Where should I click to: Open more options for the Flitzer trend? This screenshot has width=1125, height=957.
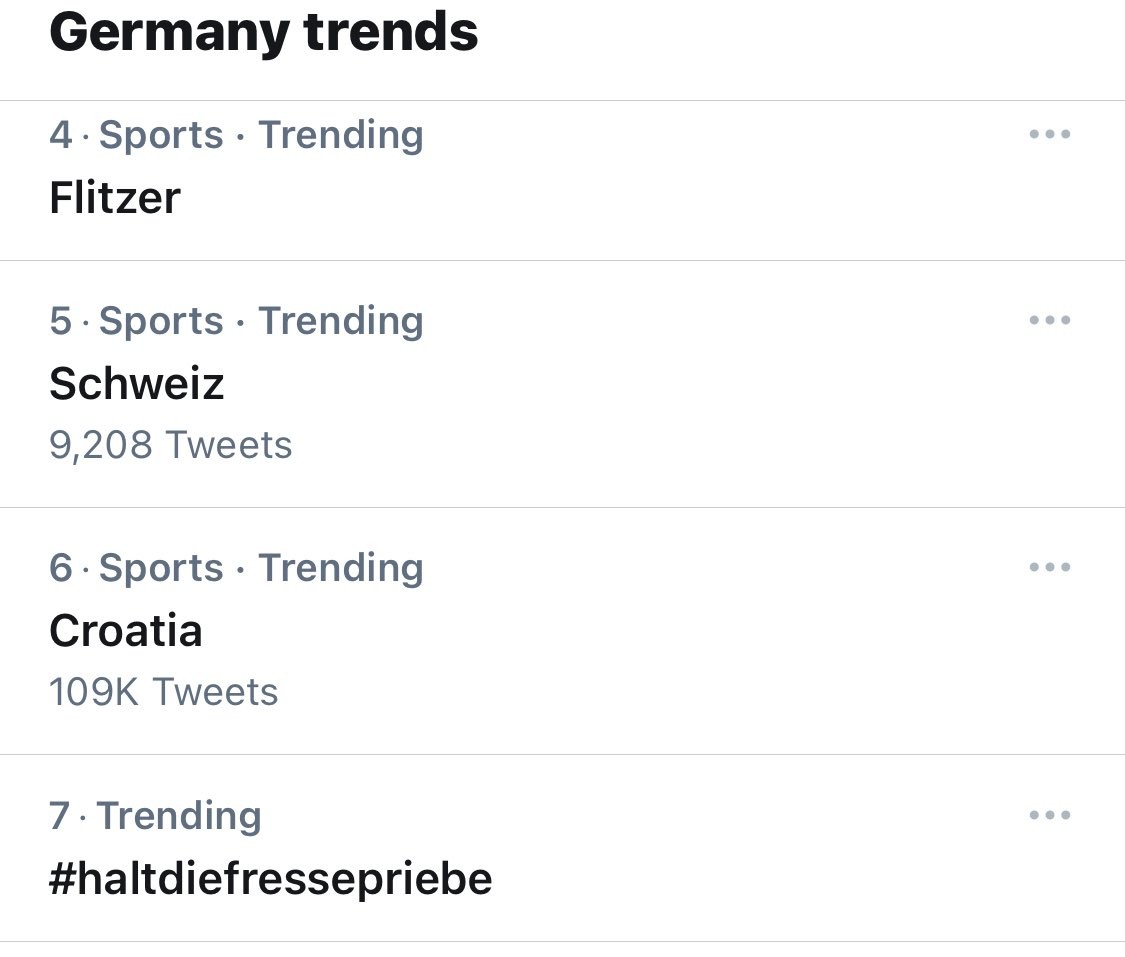coord(1049,135)
